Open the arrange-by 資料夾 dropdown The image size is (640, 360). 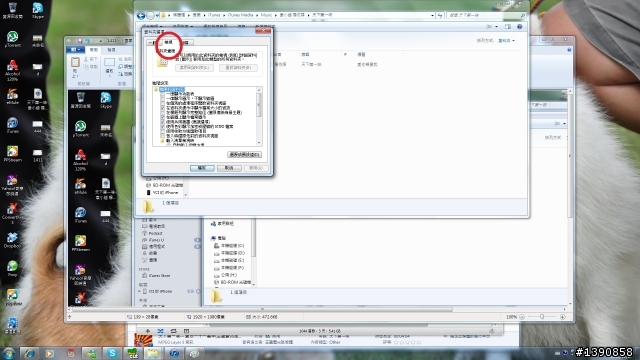coord(507,40)
